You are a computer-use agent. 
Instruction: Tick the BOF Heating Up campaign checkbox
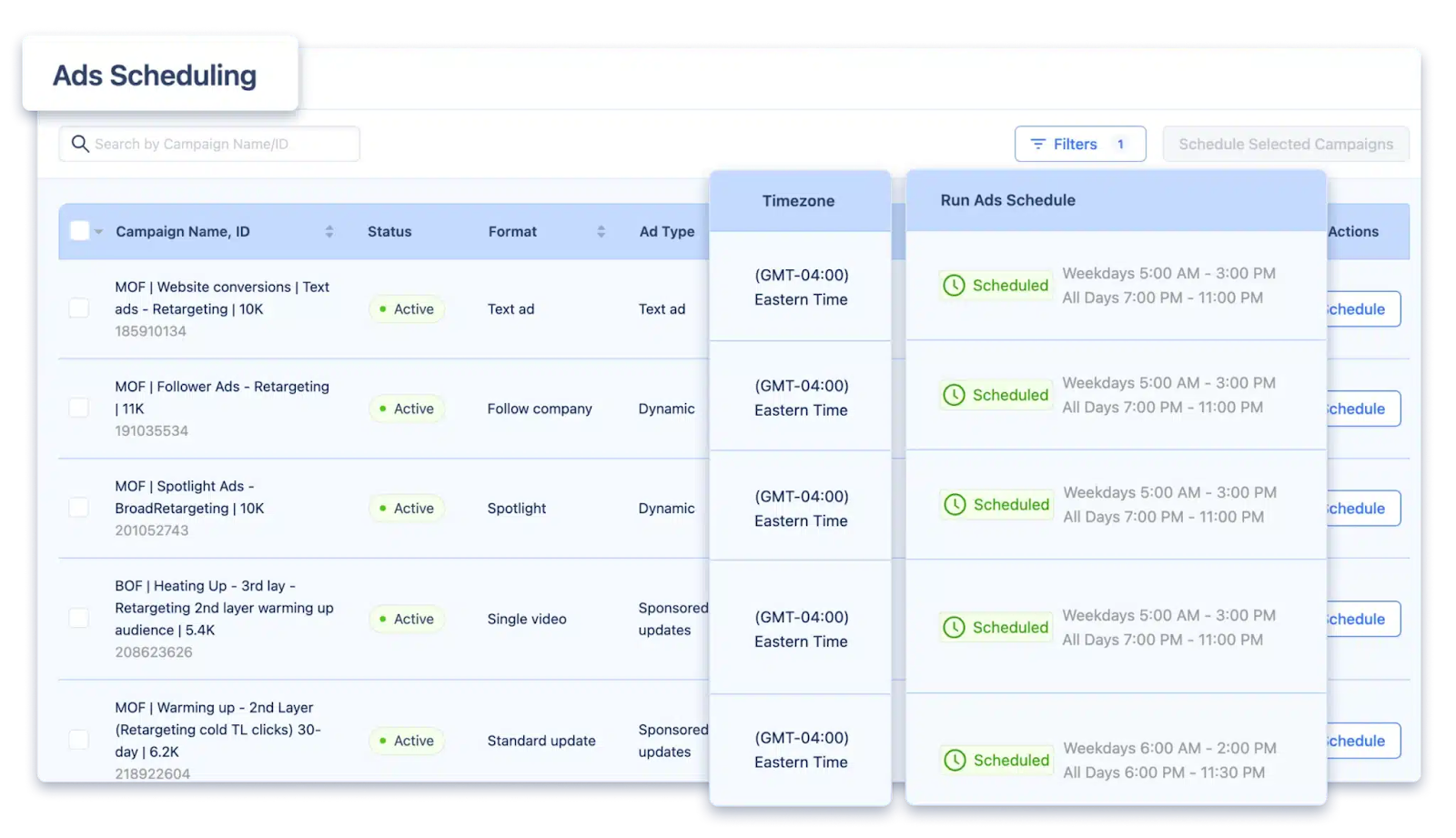click(x=79, y=619)
